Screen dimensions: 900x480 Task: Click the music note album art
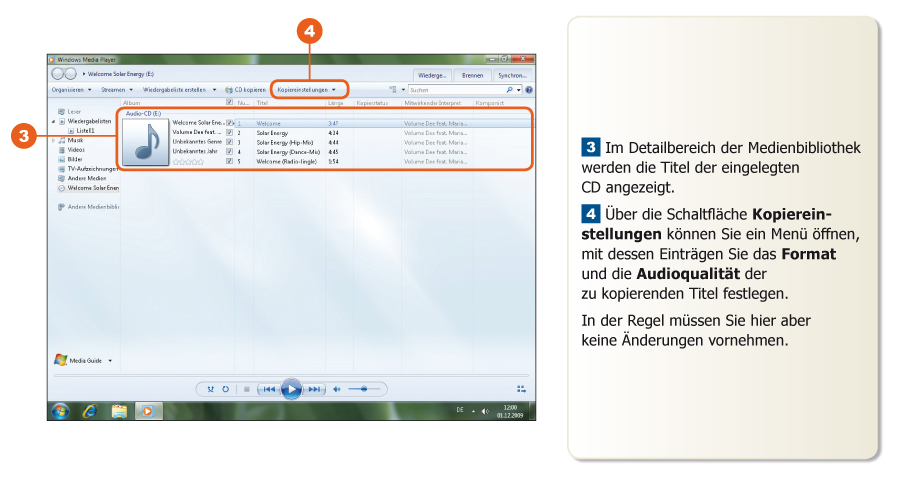tap(145, 142)
